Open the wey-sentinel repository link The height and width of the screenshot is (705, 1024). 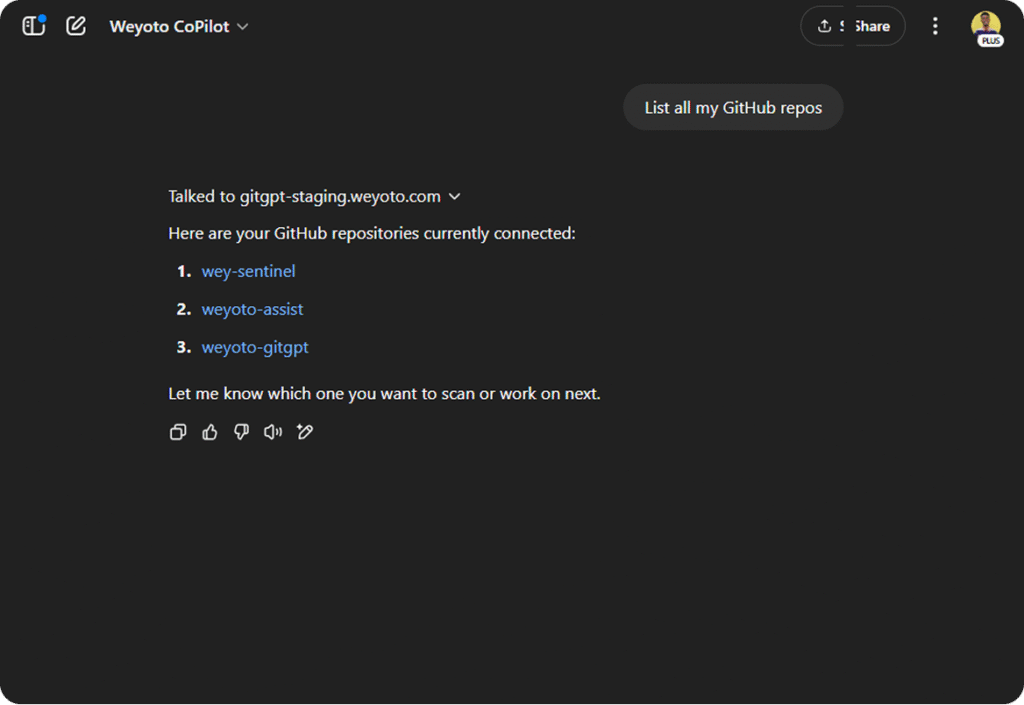pyautogui.click(x=248, y=272)
